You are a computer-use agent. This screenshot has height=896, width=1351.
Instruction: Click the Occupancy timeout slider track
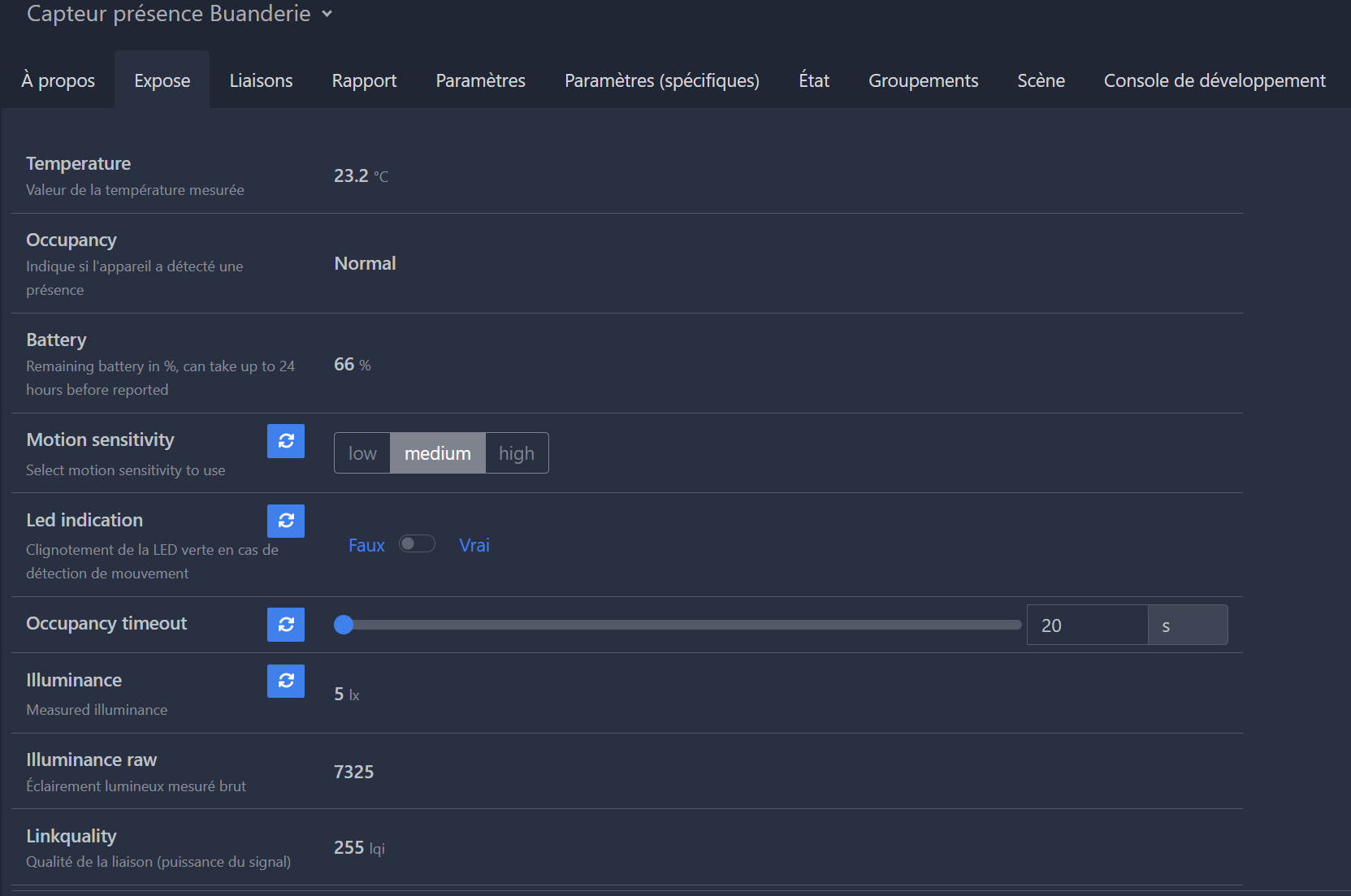[x=678, y=625]
